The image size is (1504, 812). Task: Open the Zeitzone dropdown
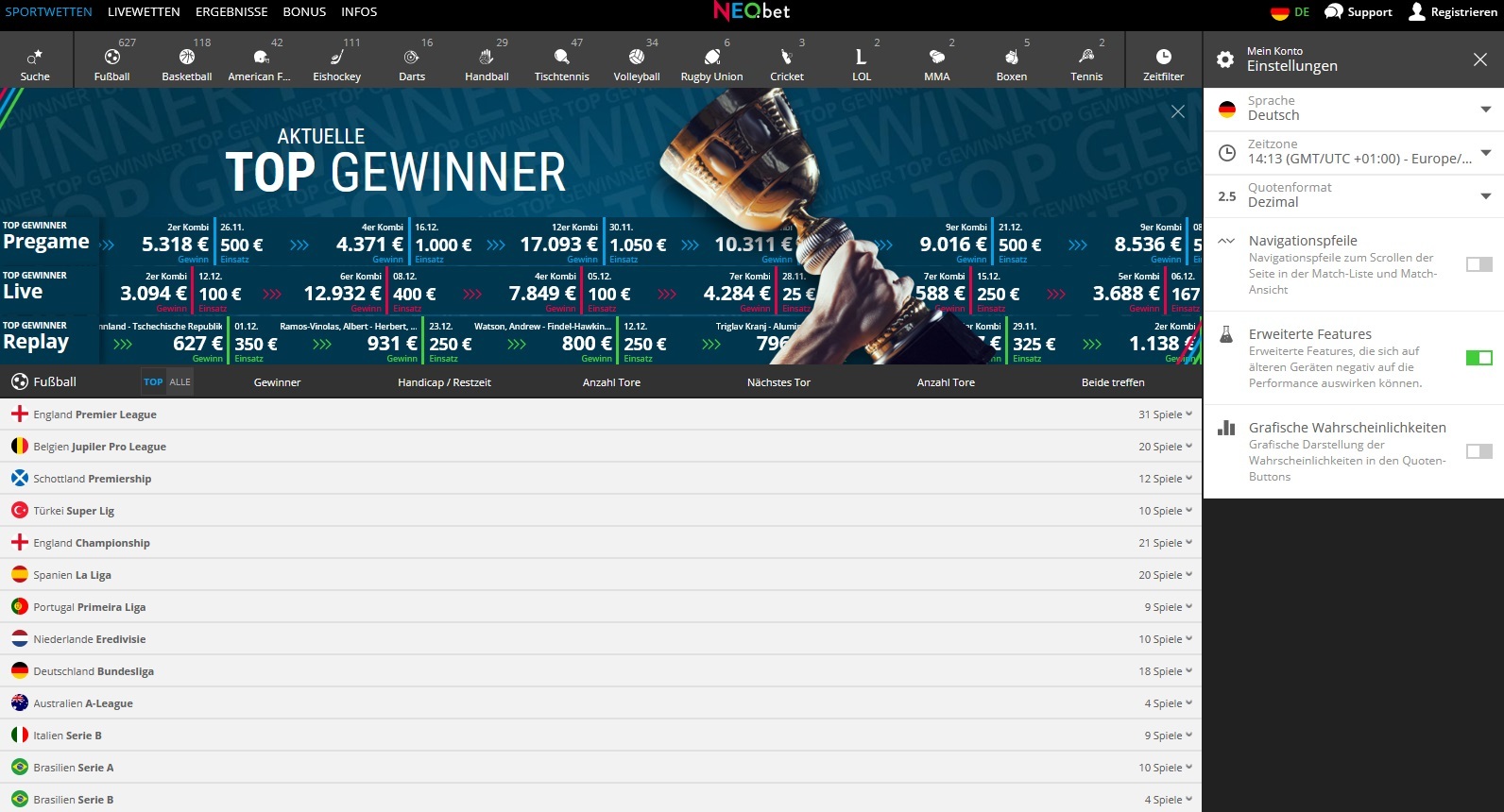point(1353,153)
